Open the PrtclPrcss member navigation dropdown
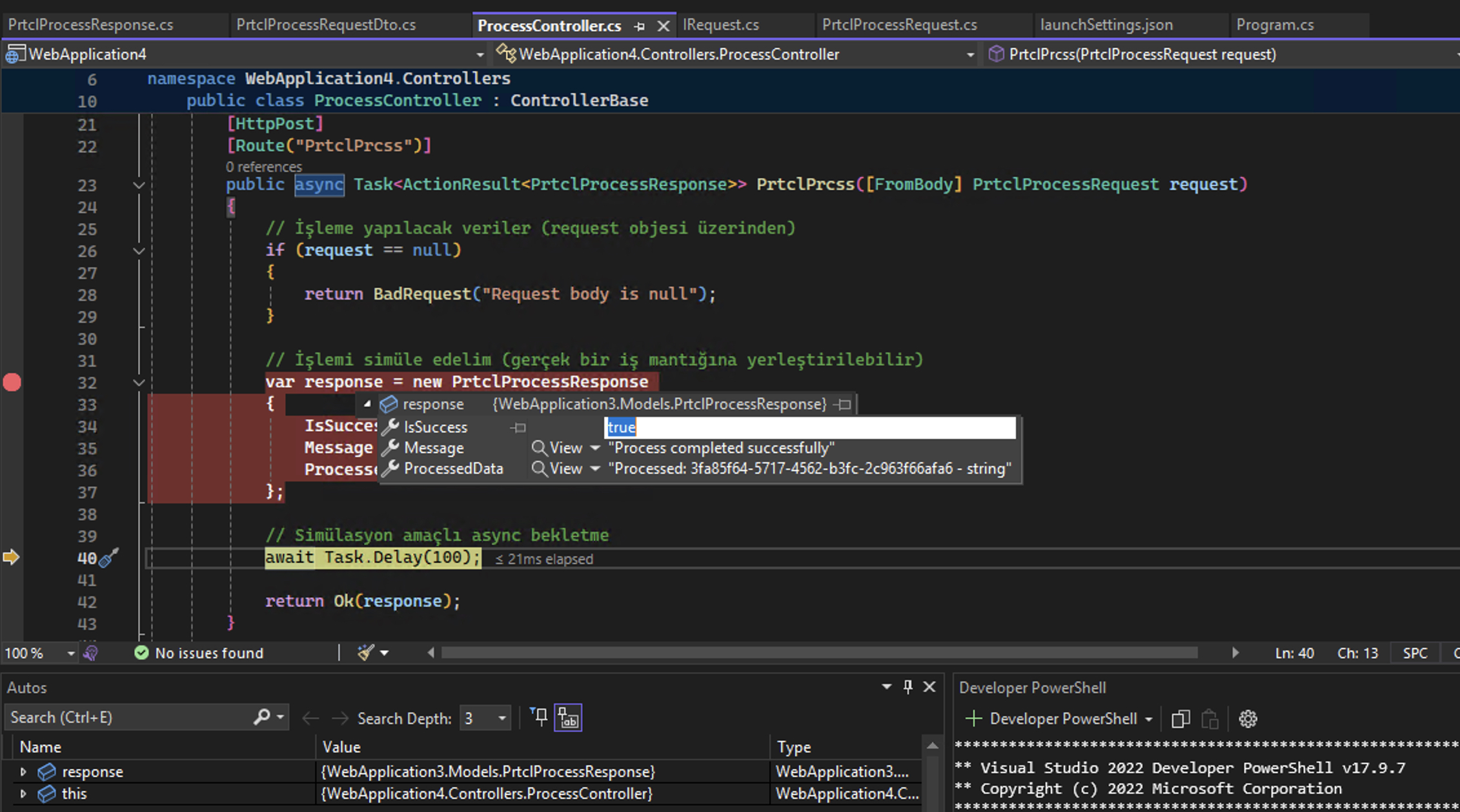Screen dimensions: 1460x812 pos(1457,55)
